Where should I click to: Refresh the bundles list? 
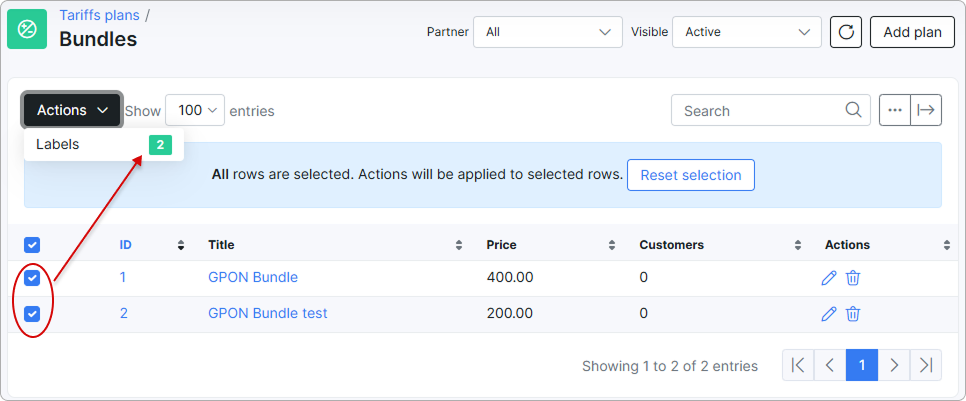[846, 32]
